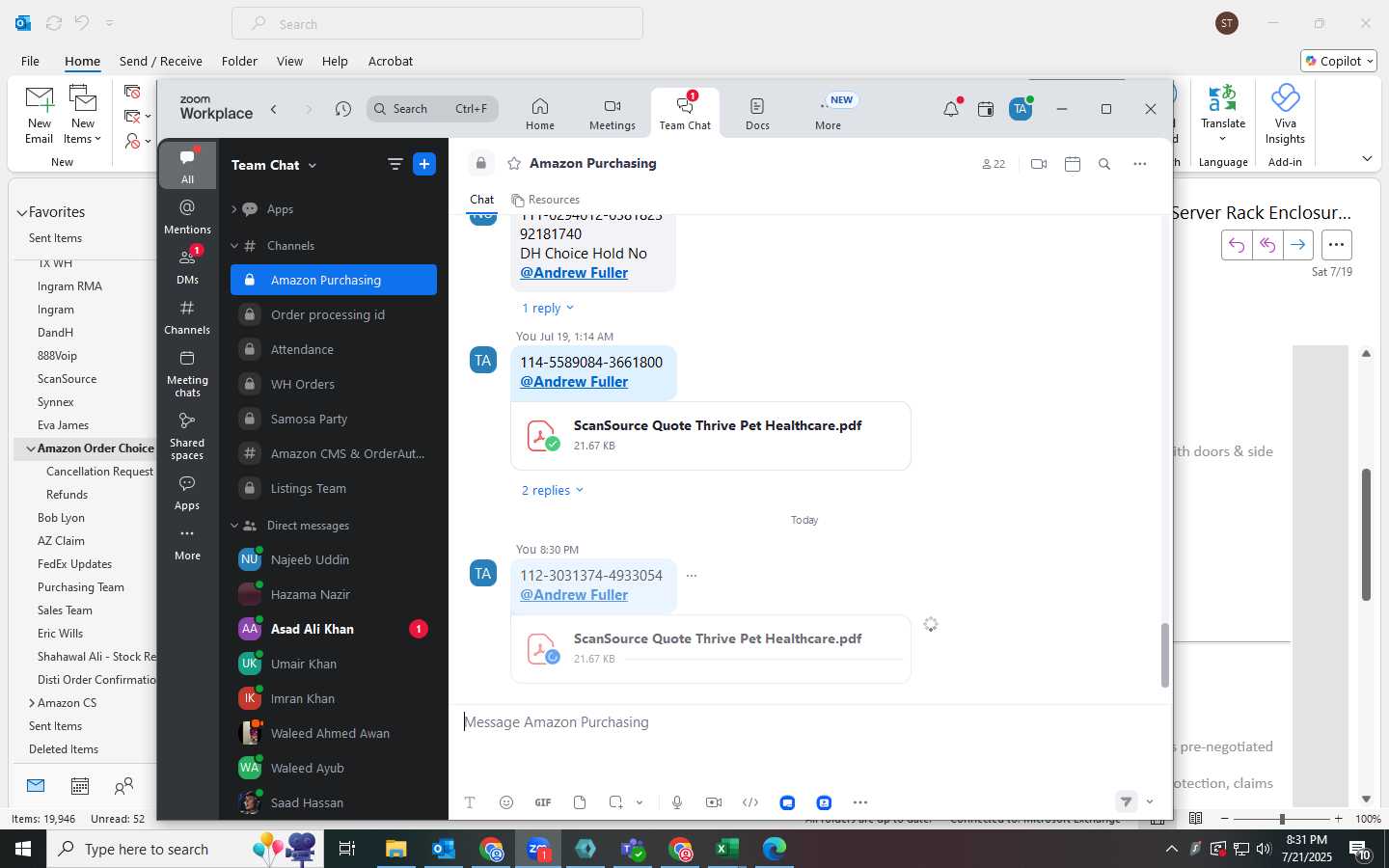The width and height of the screenshot is (1389, 868).
Task: Open DMs in Zoom sidebar
Action: tap(187, 266)
